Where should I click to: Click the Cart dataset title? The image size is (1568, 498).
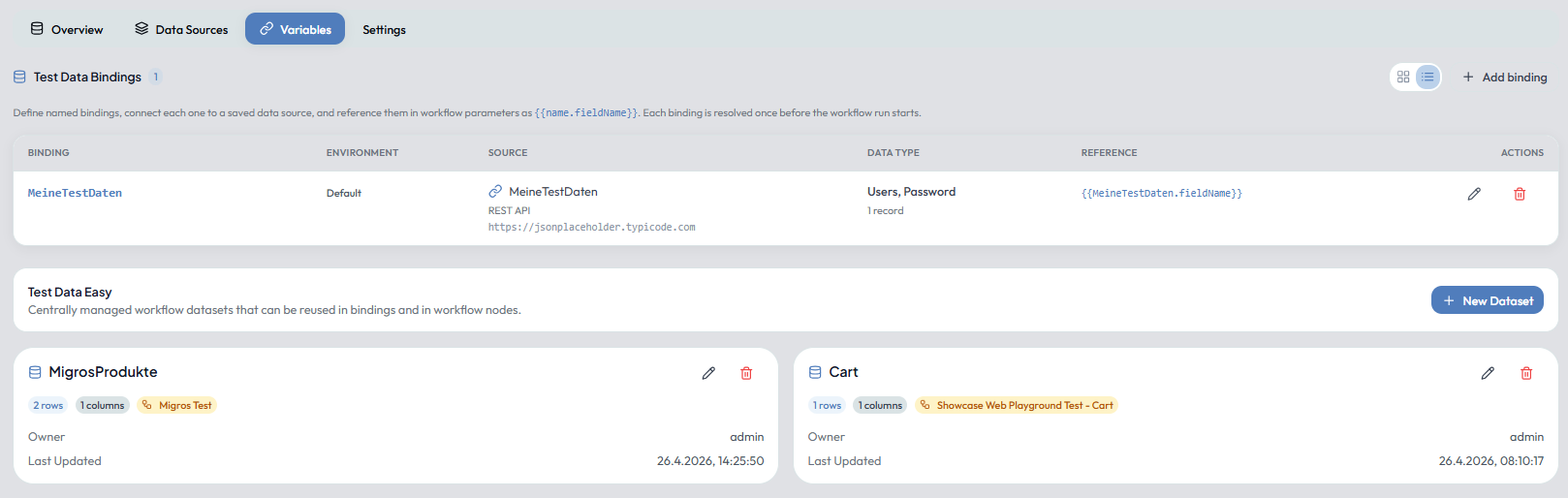[x=843, y=372]
